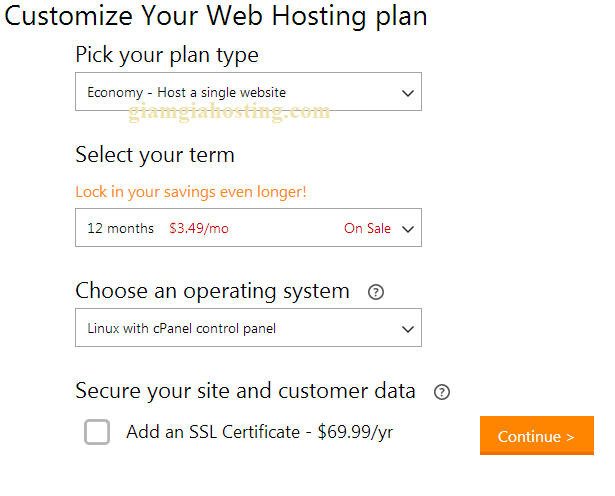Enable the Add an SSL Certificate checkbox
The width and height of the screenshot is (615, 496).
coord(97,432)
